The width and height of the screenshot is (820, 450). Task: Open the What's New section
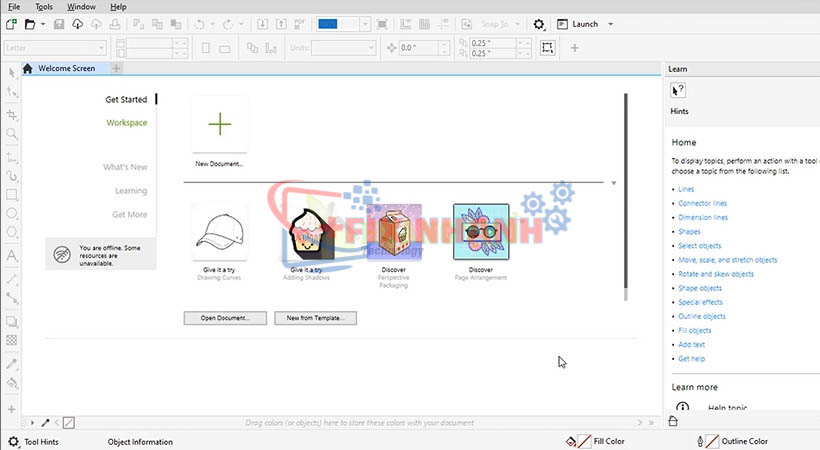tap(125, 167)
